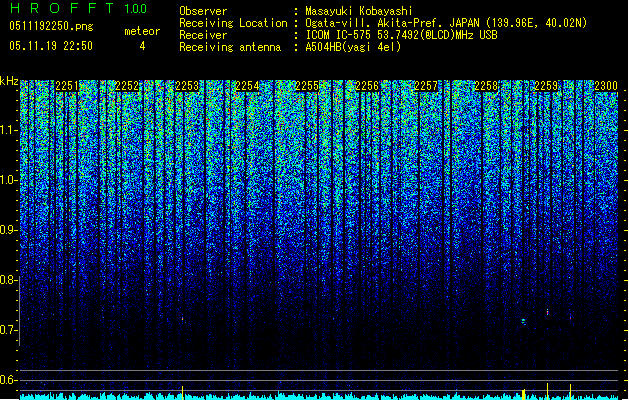629x400 pixels.
Task: Click the 0.8 kHz axis tick label
Action: 9,280
